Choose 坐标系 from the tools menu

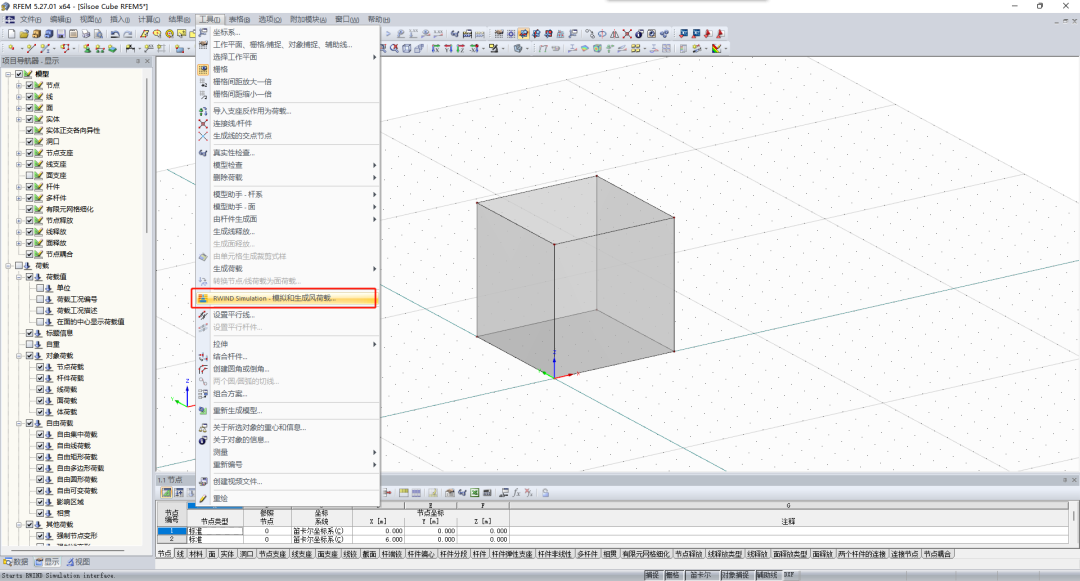tap(287, 32)
